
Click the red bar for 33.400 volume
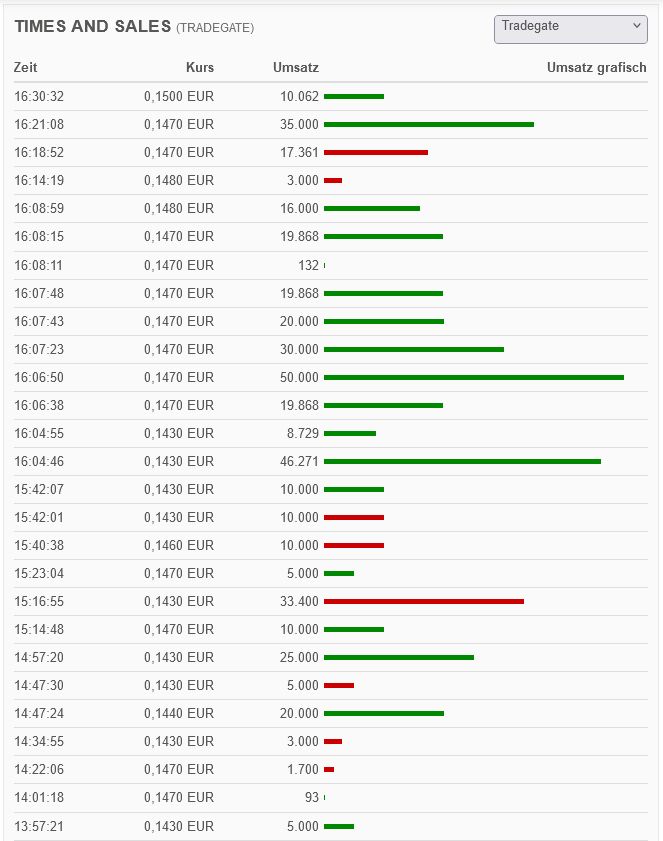pos(423,601)
